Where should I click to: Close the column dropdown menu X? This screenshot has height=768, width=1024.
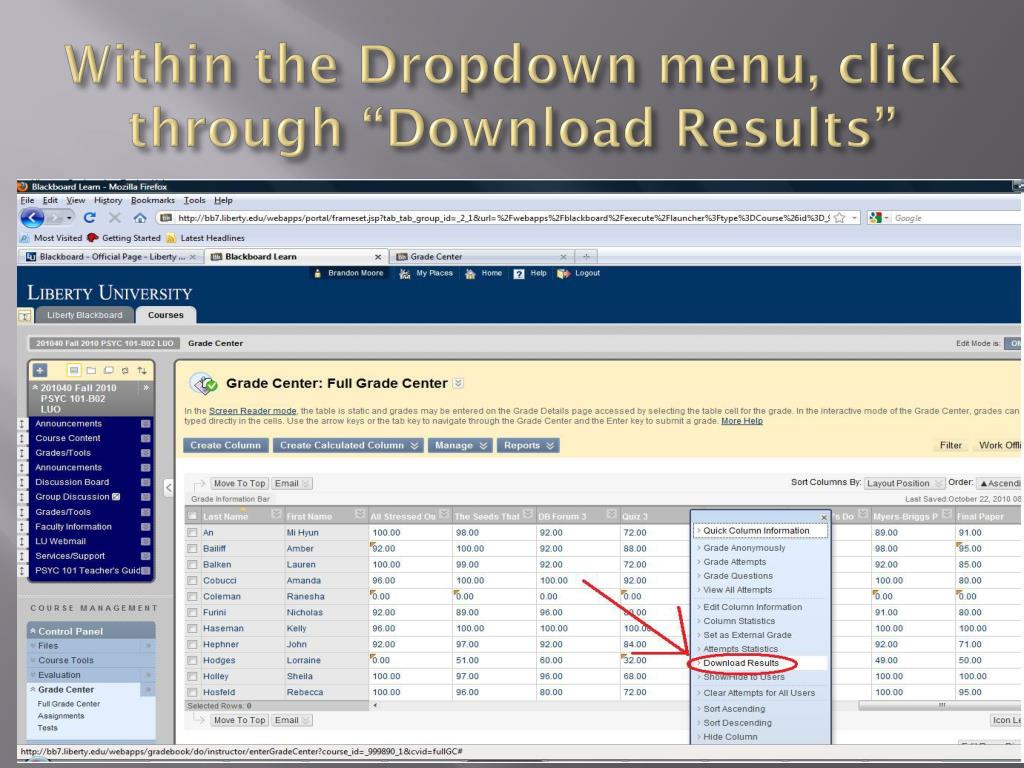pos(824,517)
